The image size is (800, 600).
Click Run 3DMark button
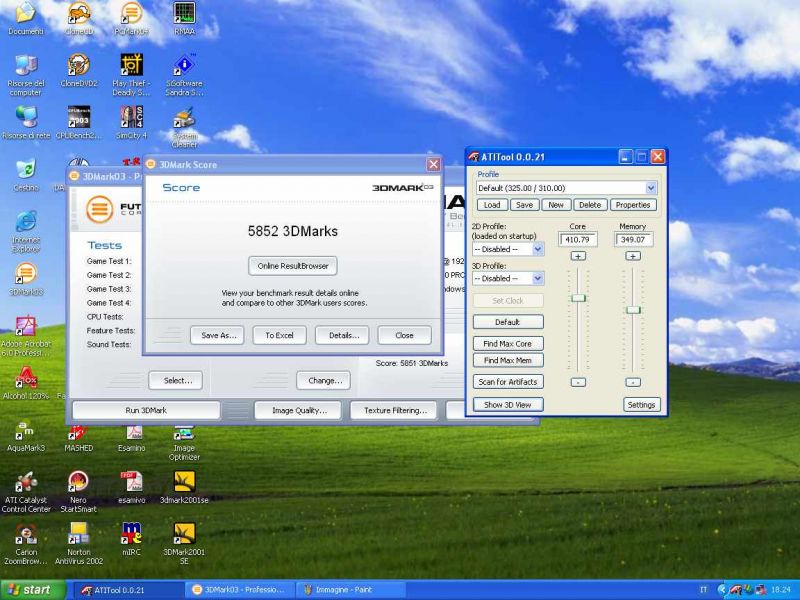(x=146, y=410)
